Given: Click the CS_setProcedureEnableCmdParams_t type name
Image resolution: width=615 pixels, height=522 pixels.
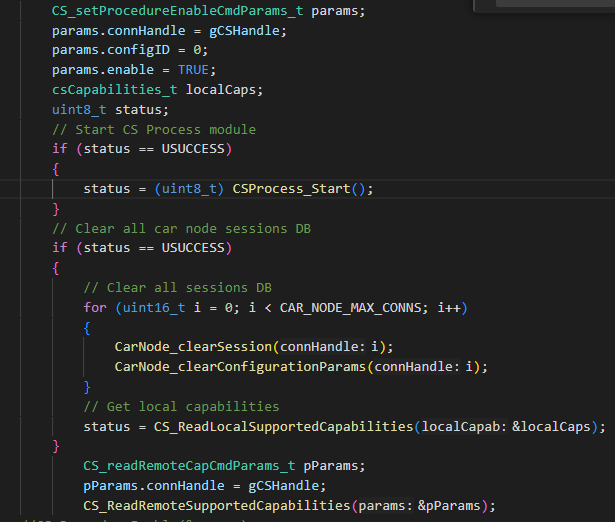Looking at the screenshot, I should coord(177,11).
